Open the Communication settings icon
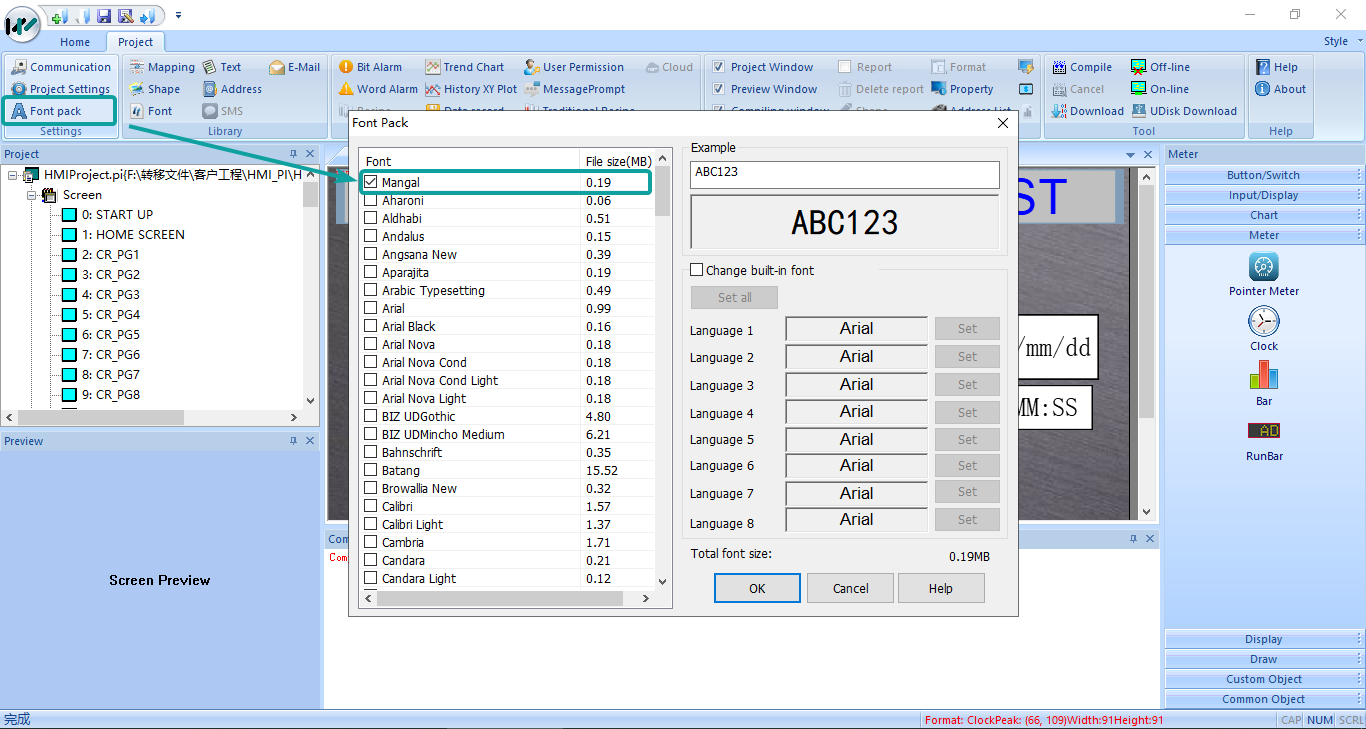The height and width of the screenshot is (729, 1366). 19,67
